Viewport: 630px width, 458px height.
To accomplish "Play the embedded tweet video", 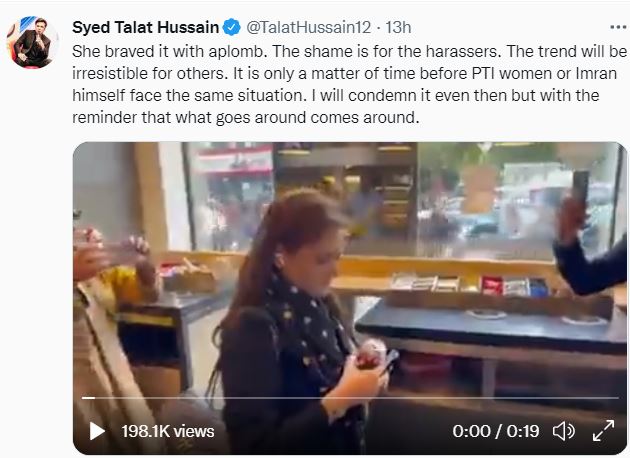I will point(97,431).
